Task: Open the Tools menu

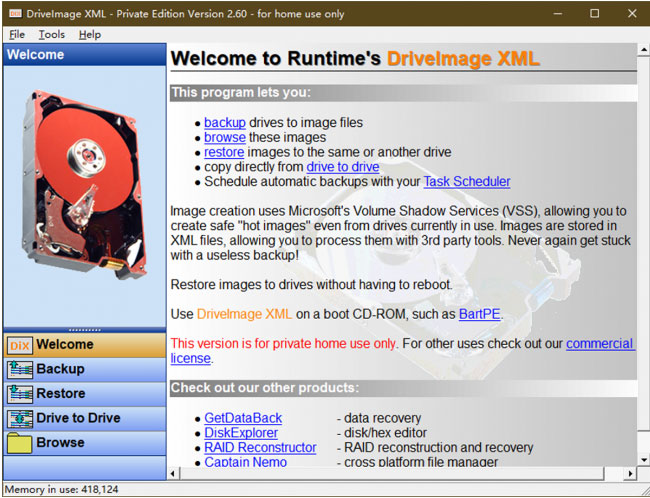Action: (x=52, y=34)
